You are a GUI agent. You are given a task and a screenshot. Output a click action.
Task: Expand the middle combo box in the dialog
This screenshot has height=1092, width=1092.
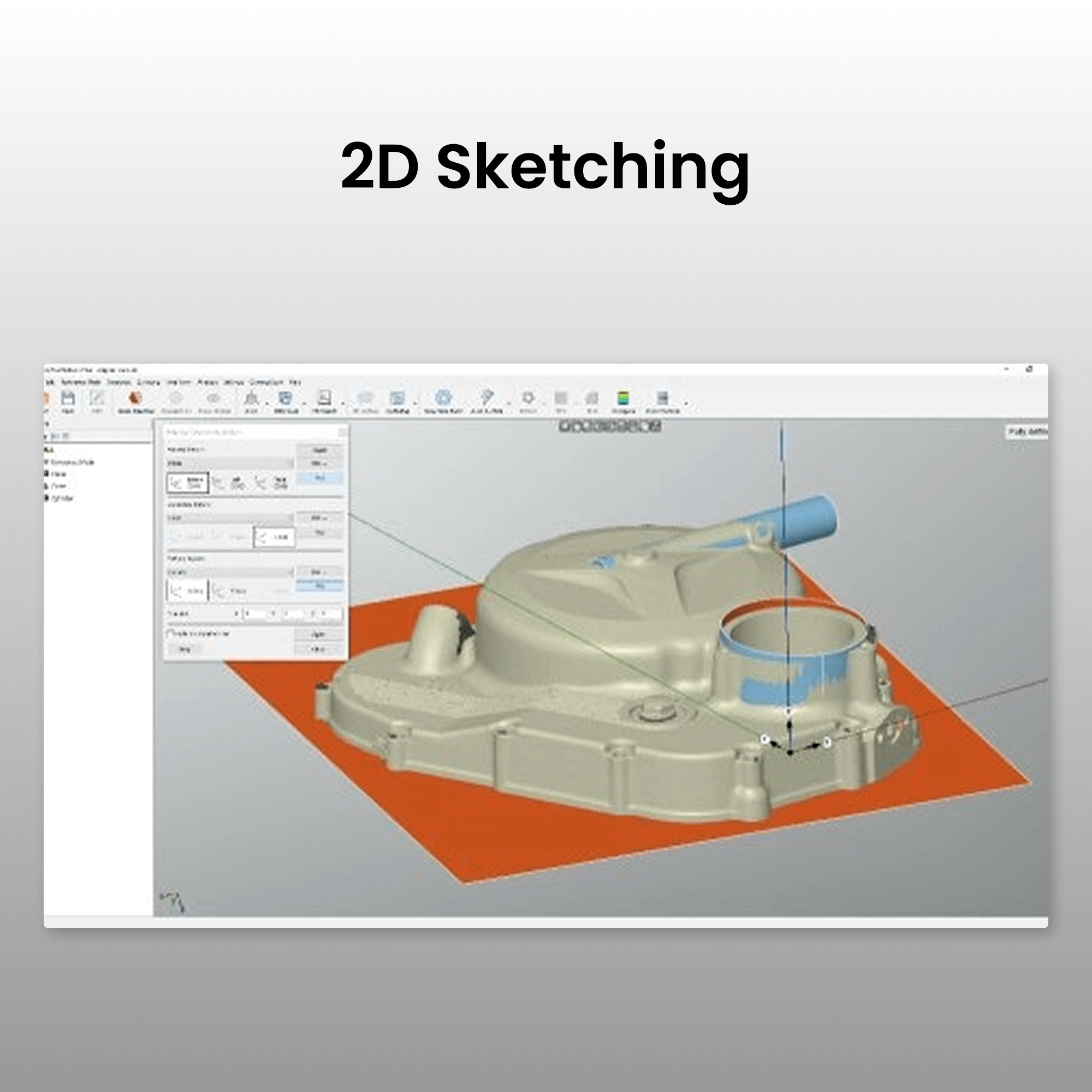[228, 519]
